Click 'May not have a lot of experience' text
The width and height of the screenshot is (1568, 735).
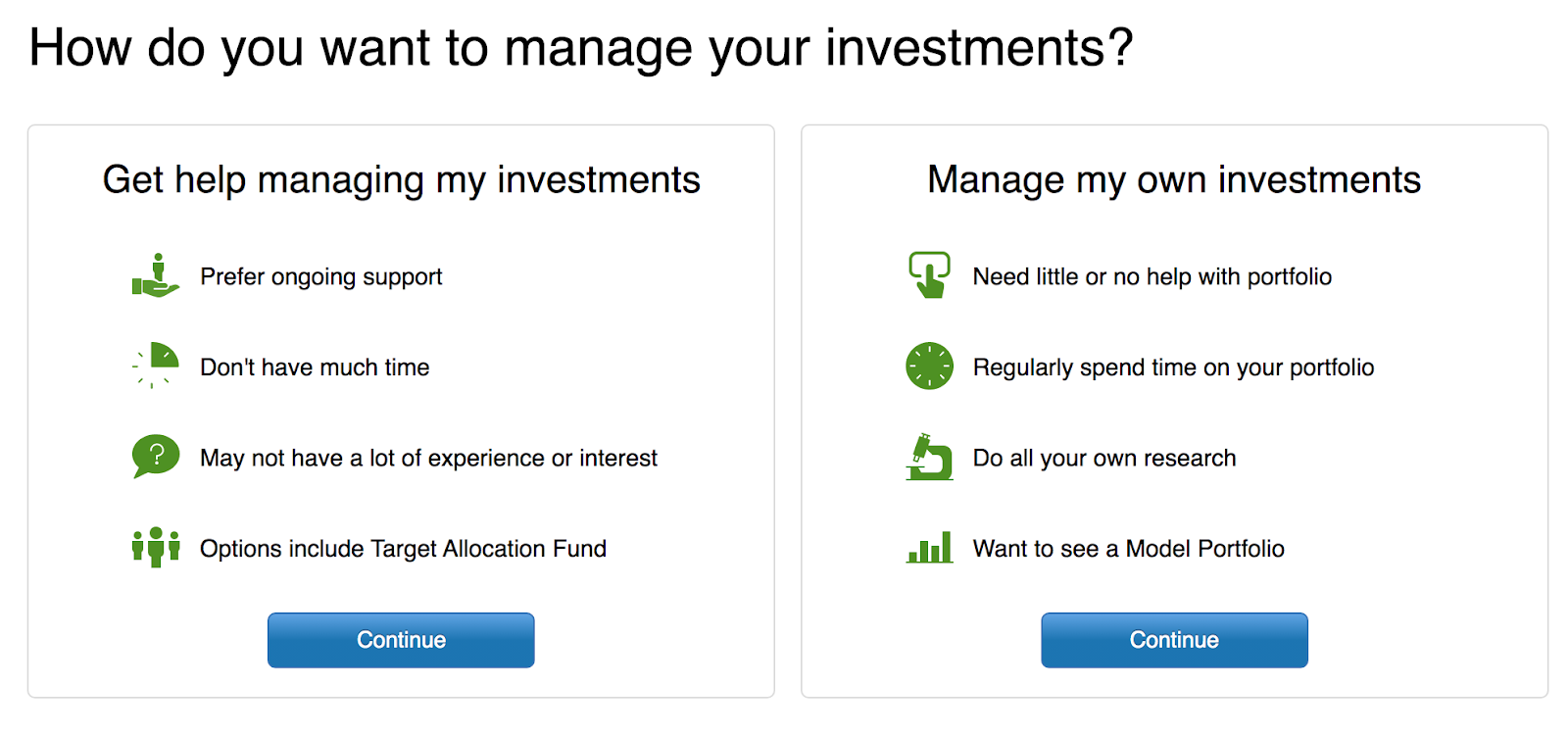[428, 458]
